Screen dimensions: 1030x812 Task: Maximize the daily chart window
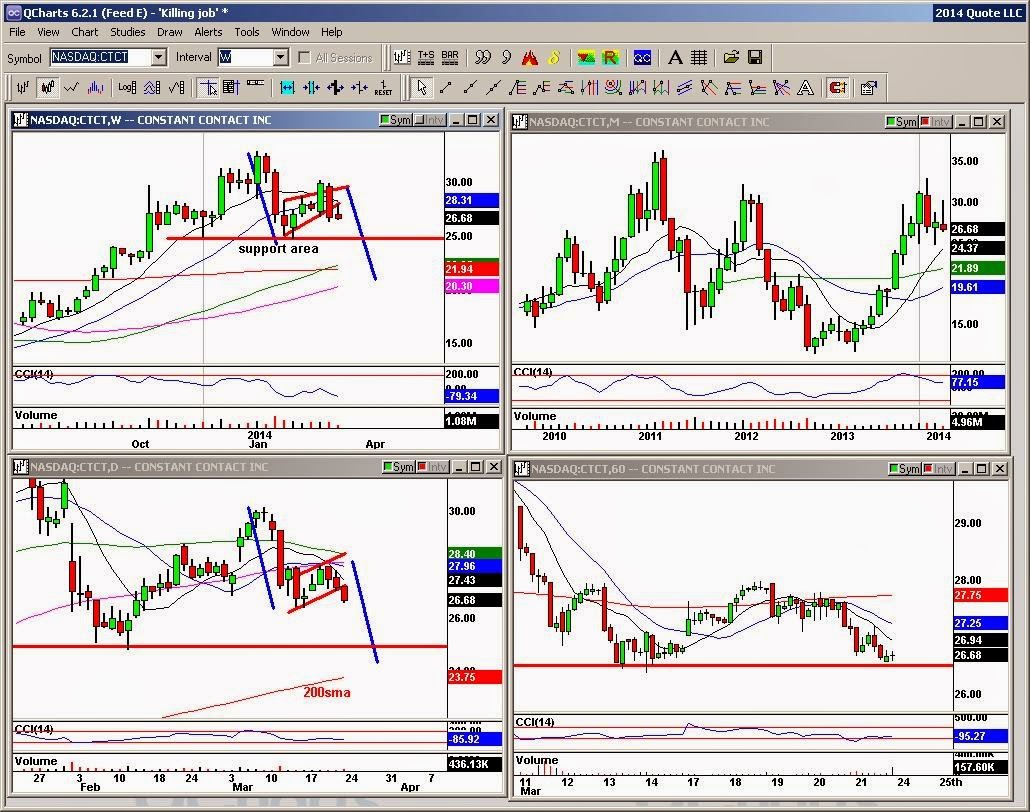point(476,467)
